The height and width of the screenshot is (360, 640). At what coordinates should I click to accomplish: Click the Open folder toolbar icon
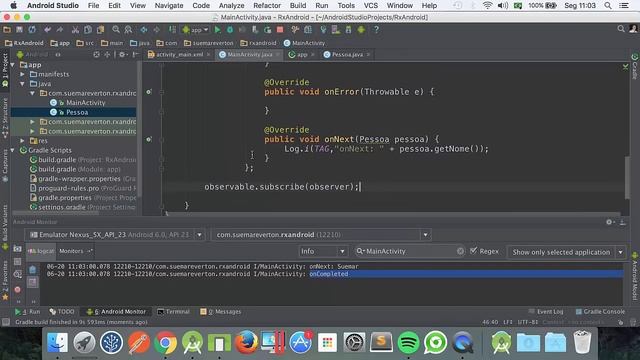pyautogui.click(x=7, y=29)
